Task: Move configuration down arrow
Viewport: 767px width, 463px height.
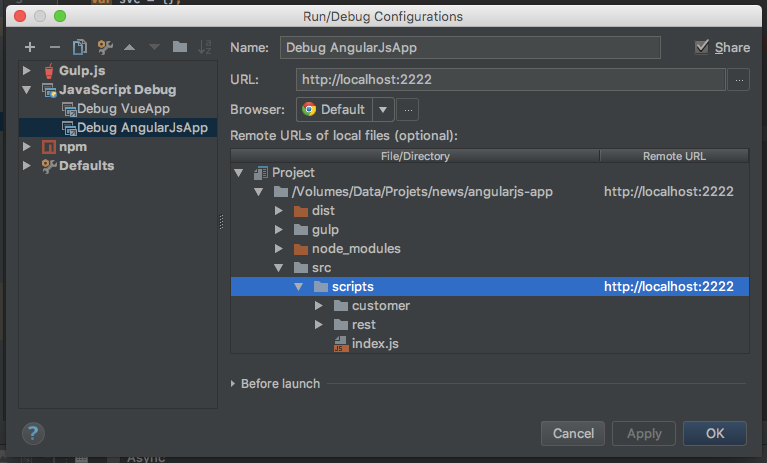Action: 155,47
